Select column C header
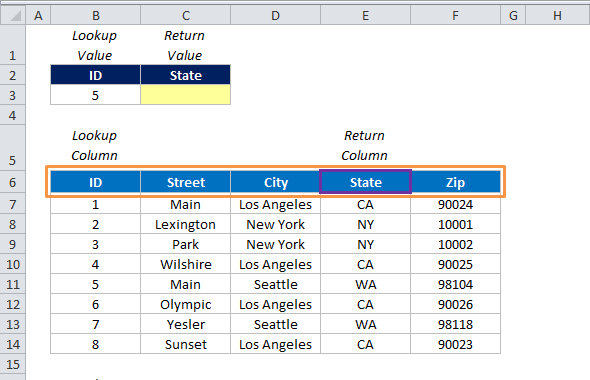The width and height of the screenshot is (590, 380). coord(186,15)
